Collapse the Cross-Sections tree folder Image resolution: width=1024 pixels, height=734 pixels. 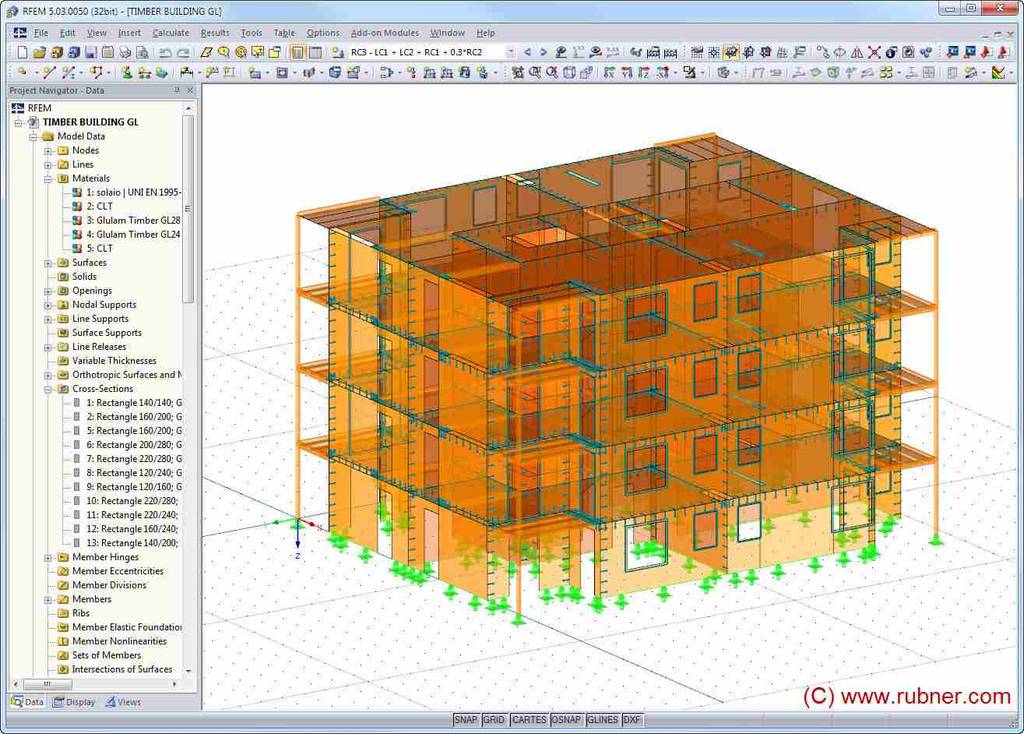[48, 389]
